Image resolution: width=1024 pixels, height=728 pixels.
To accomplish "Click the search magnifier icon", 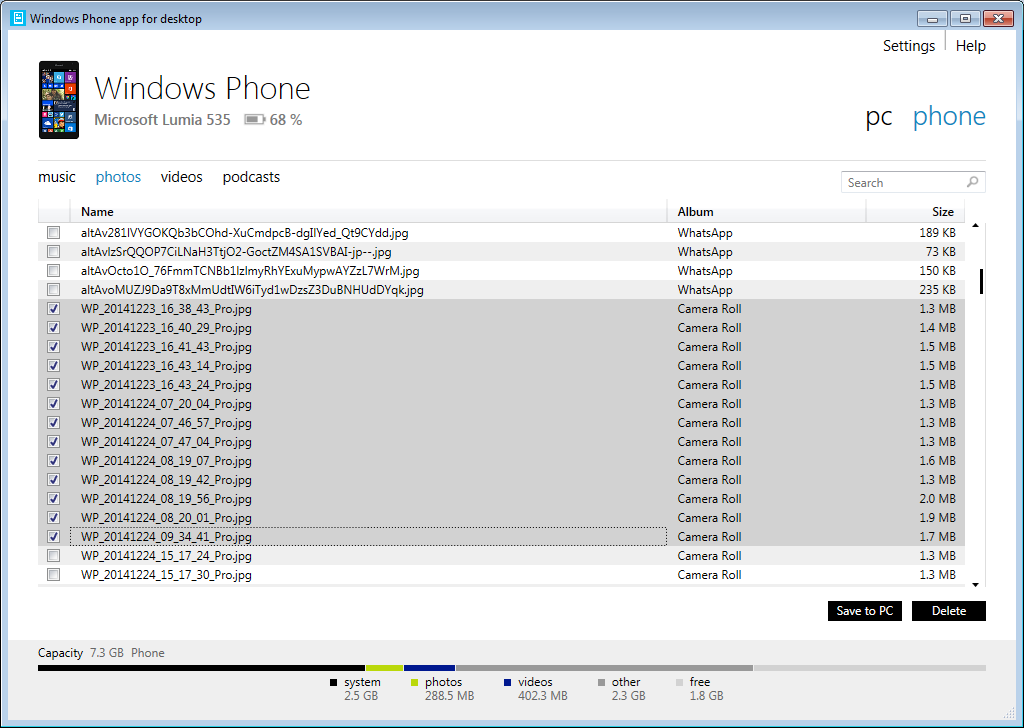I will coord(972,183).
